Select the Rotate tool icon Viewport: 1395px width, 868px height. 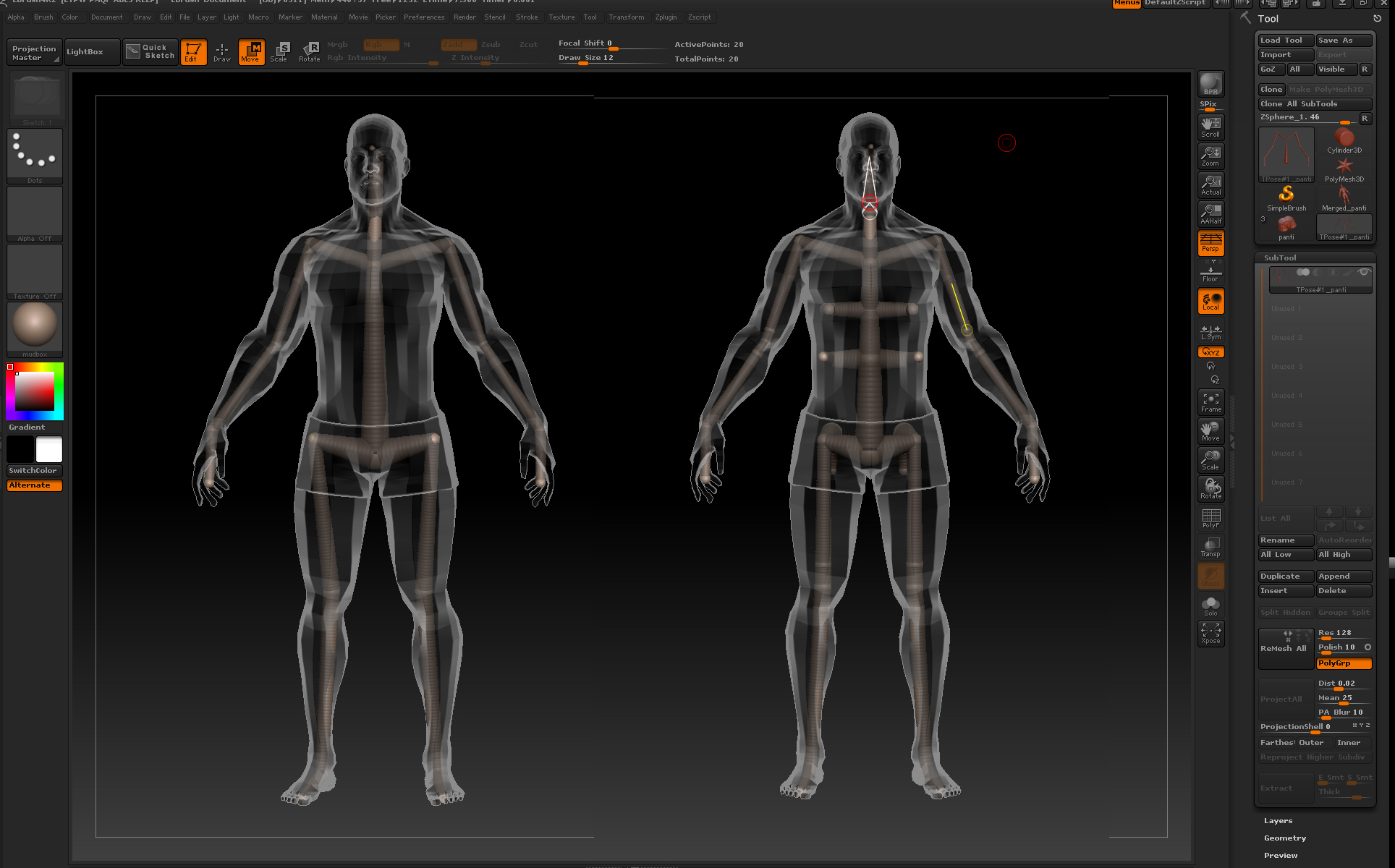click(x=310, y=51)
